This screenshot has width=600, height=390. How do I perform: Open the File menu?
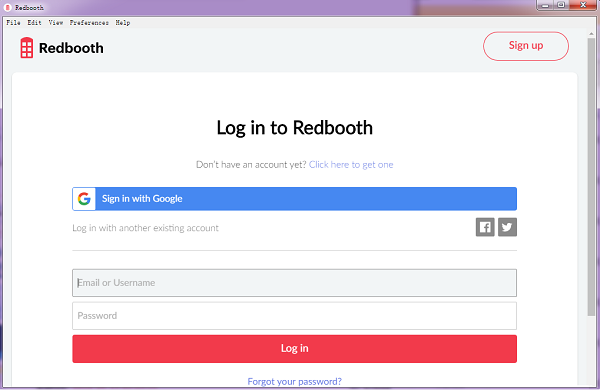tap(13, 23)
